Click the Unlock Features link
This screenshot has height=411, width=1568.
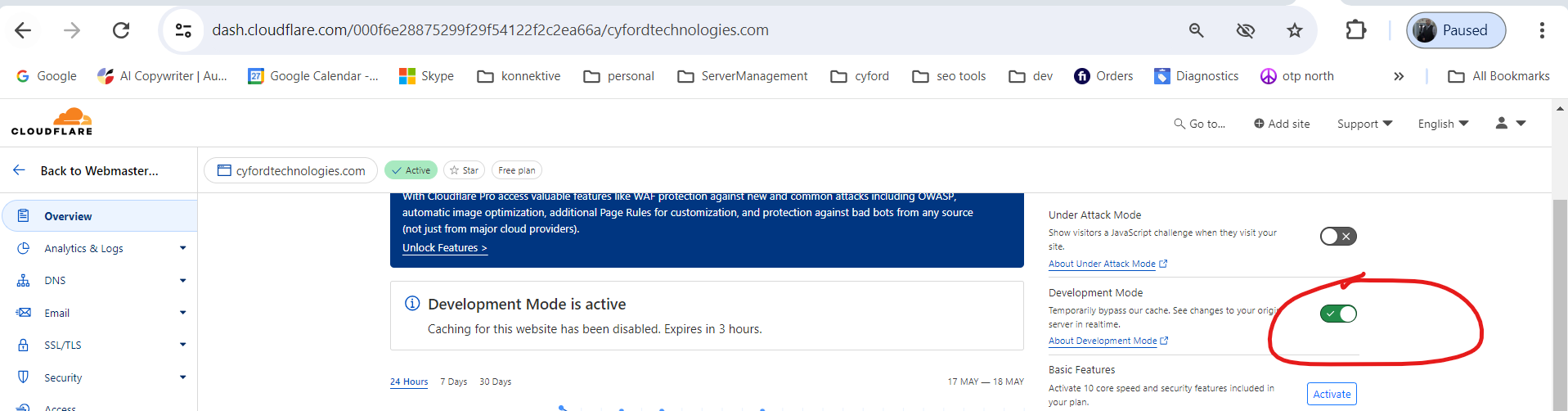pos(444,248)
